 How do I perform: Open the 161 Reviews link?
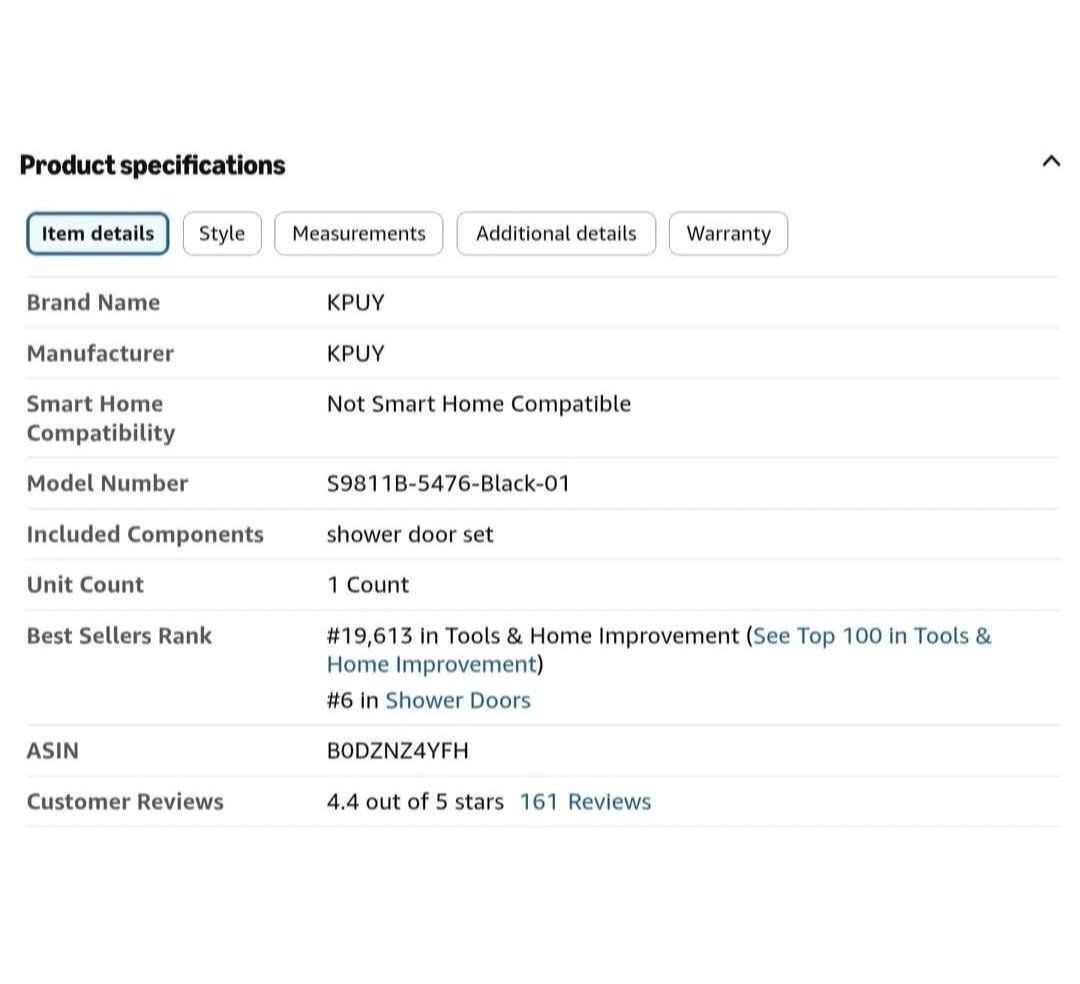click(585, 802)
